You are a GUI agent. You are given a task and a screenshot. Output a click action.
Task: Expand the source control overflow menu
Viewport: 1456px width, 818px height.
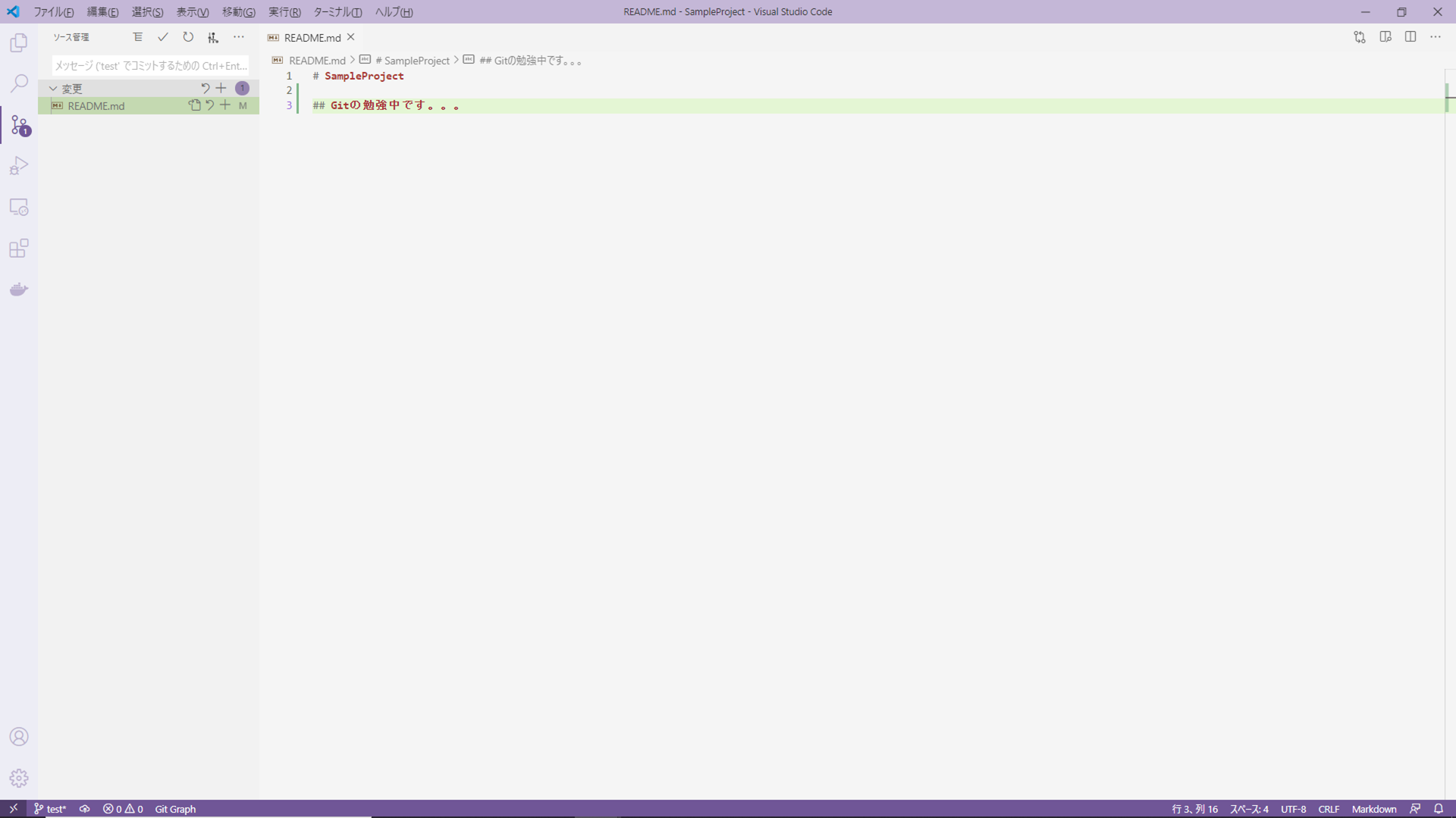coord(239,36)
